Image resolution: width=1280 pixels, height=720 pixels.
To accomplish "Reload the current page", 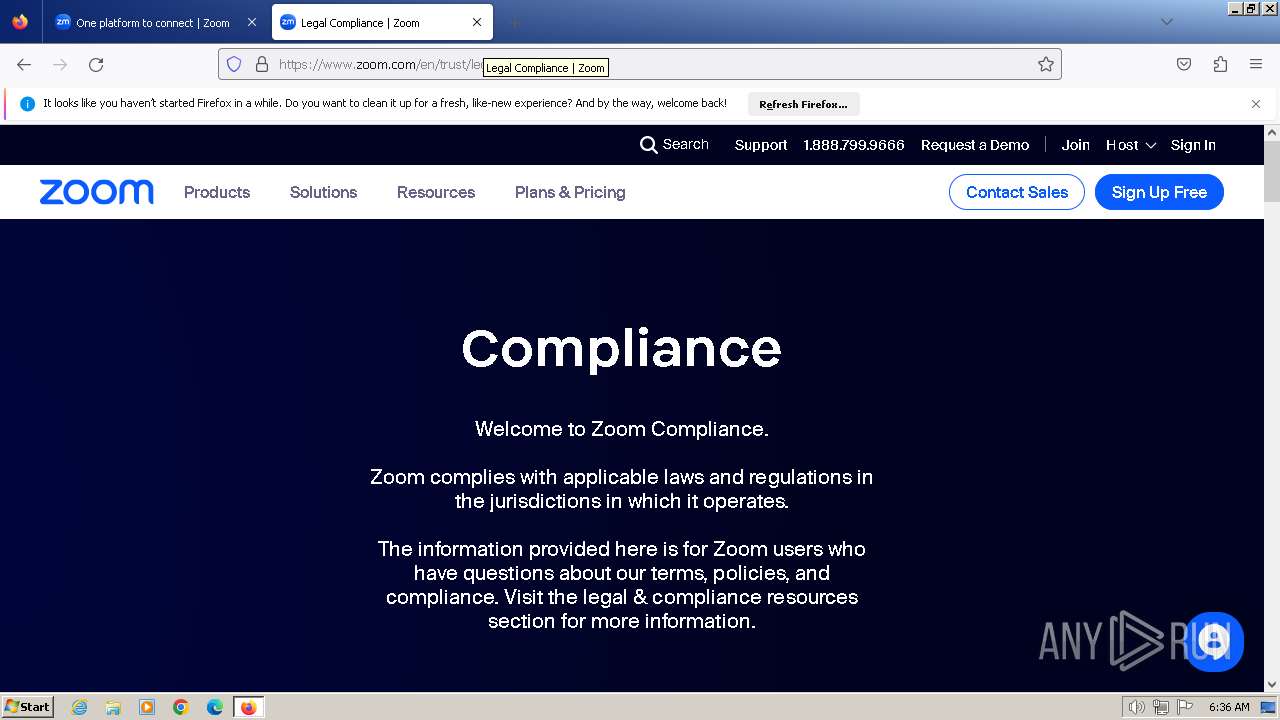I will [x=96, y=64].
